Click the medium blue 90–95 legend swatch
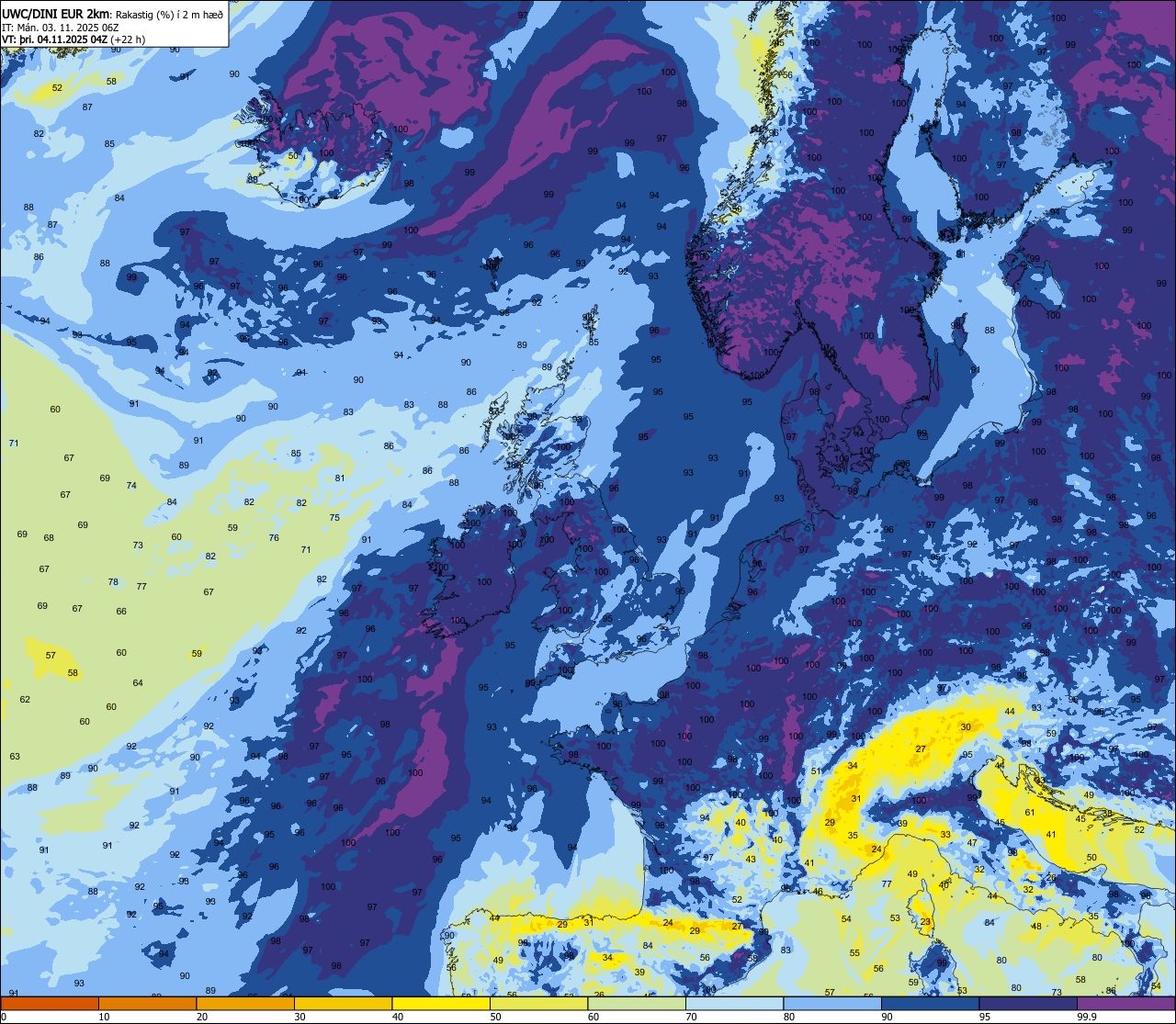 pos(930,1003)
